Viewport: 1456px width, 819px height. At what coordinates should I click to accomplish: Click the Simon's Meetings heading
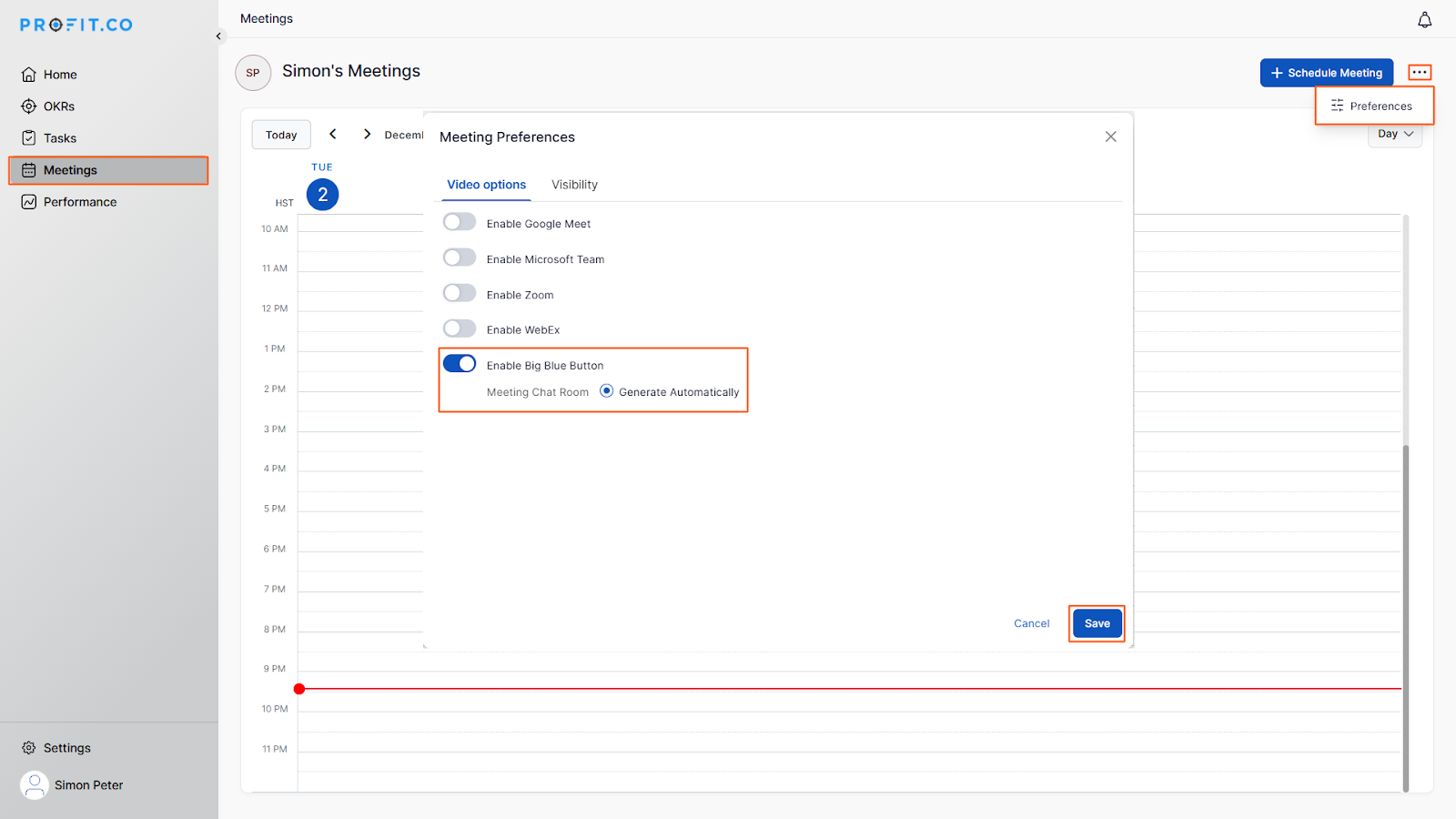point(351,71)
